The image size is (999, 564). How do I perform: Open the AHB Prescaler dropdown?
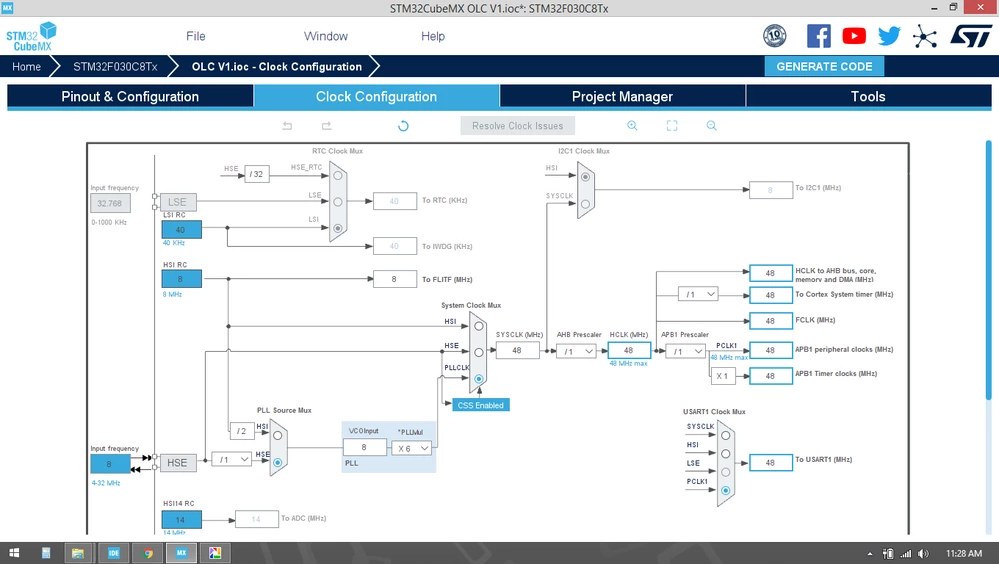[576, 351]
